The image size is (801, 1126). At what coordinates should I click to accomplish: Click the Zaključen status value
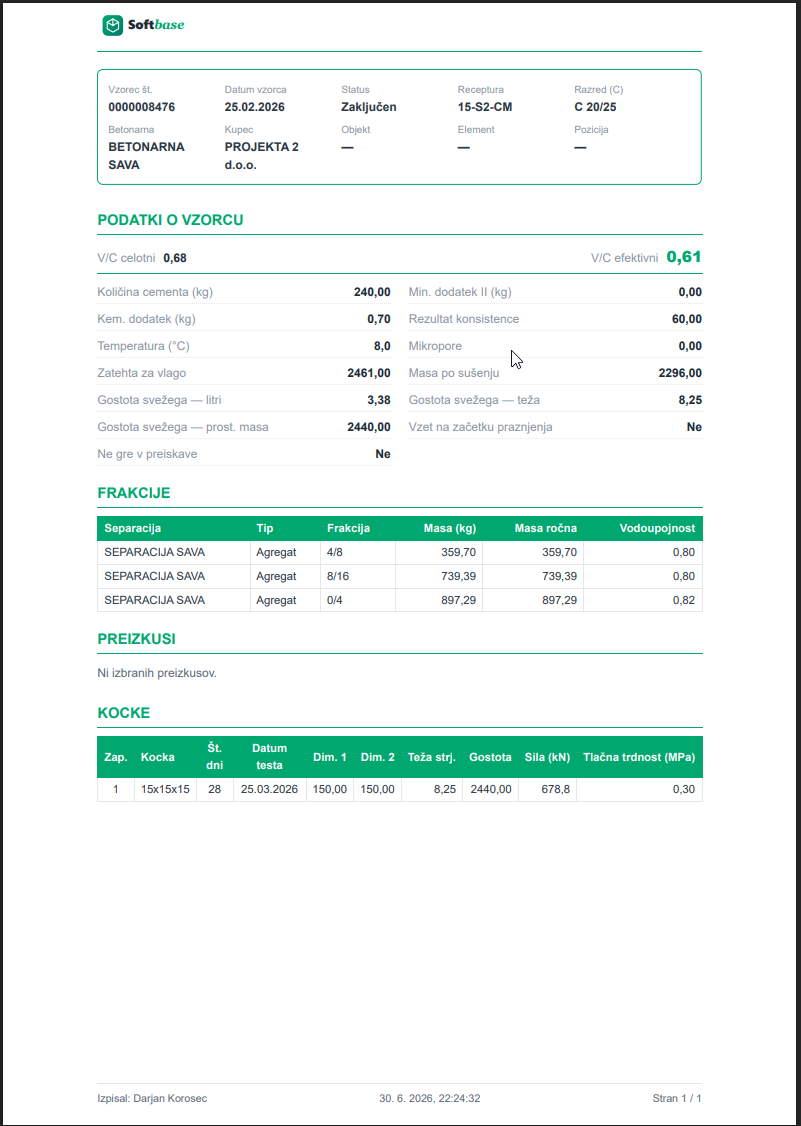(369, 107)
